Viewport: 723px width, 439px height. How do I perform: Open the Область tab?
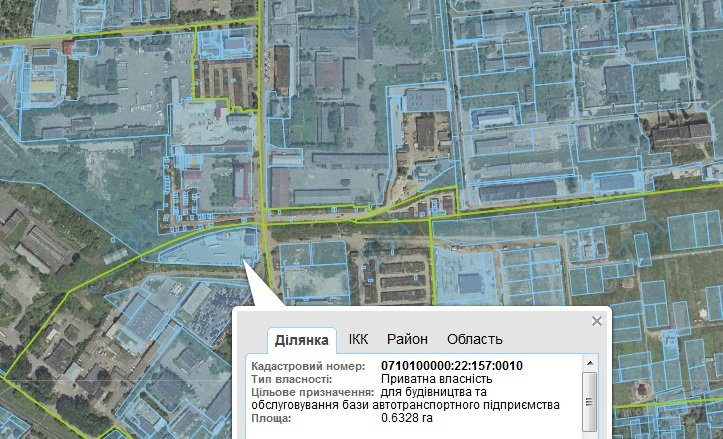pyautogui.click(x=474, y=340)
